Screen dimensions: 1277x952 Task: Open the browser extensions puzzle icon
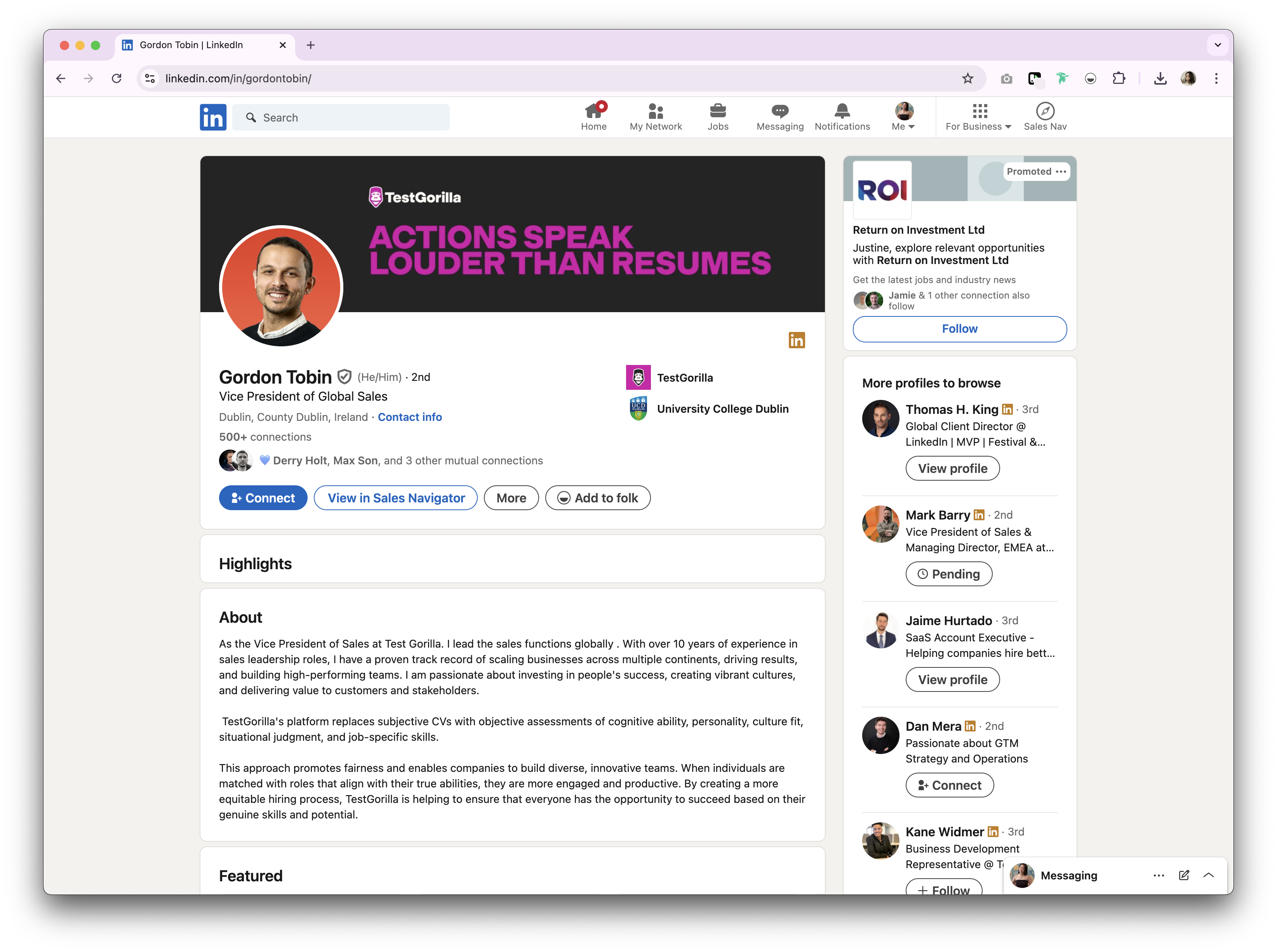point(1119,78)
